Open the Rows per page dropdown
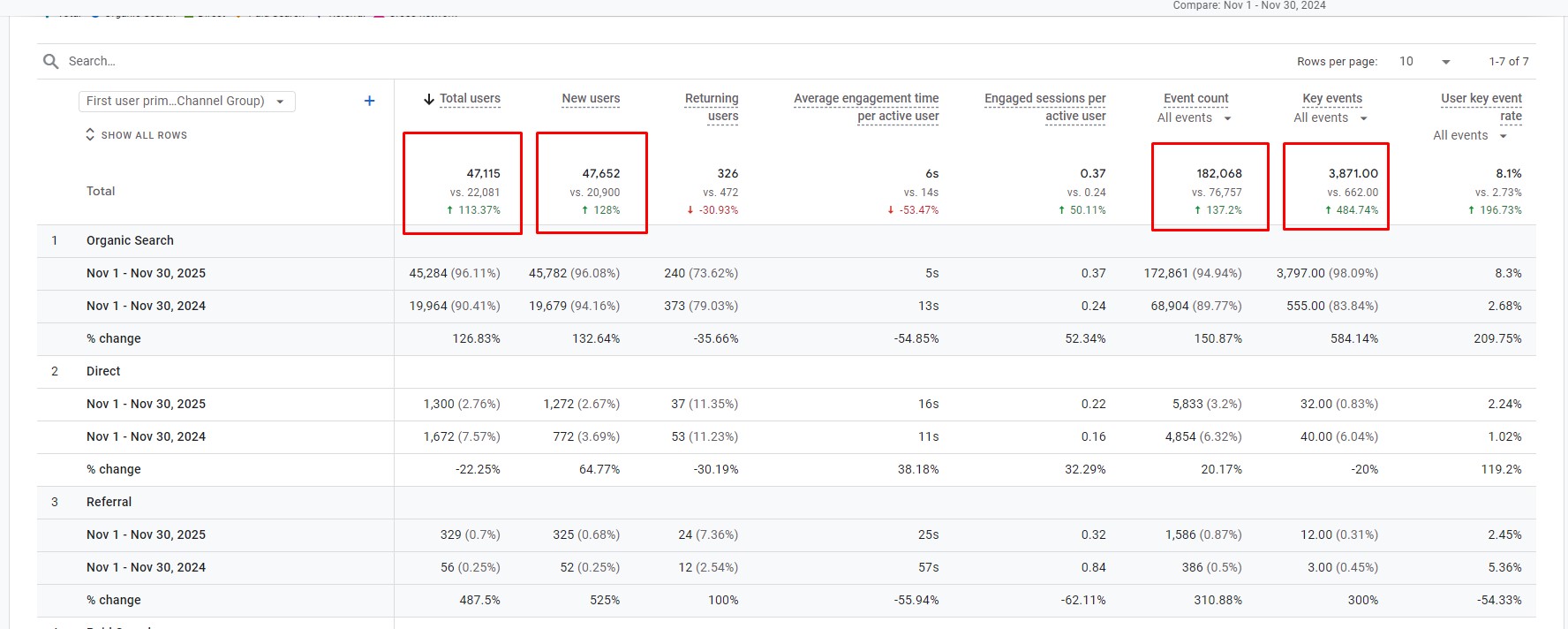This screenshot has height=629, width=1568. click(1425, 61)
